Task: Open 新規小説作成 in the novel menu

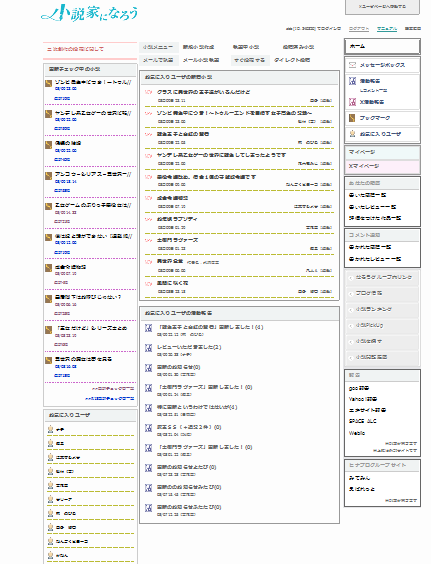Action: 198,47
